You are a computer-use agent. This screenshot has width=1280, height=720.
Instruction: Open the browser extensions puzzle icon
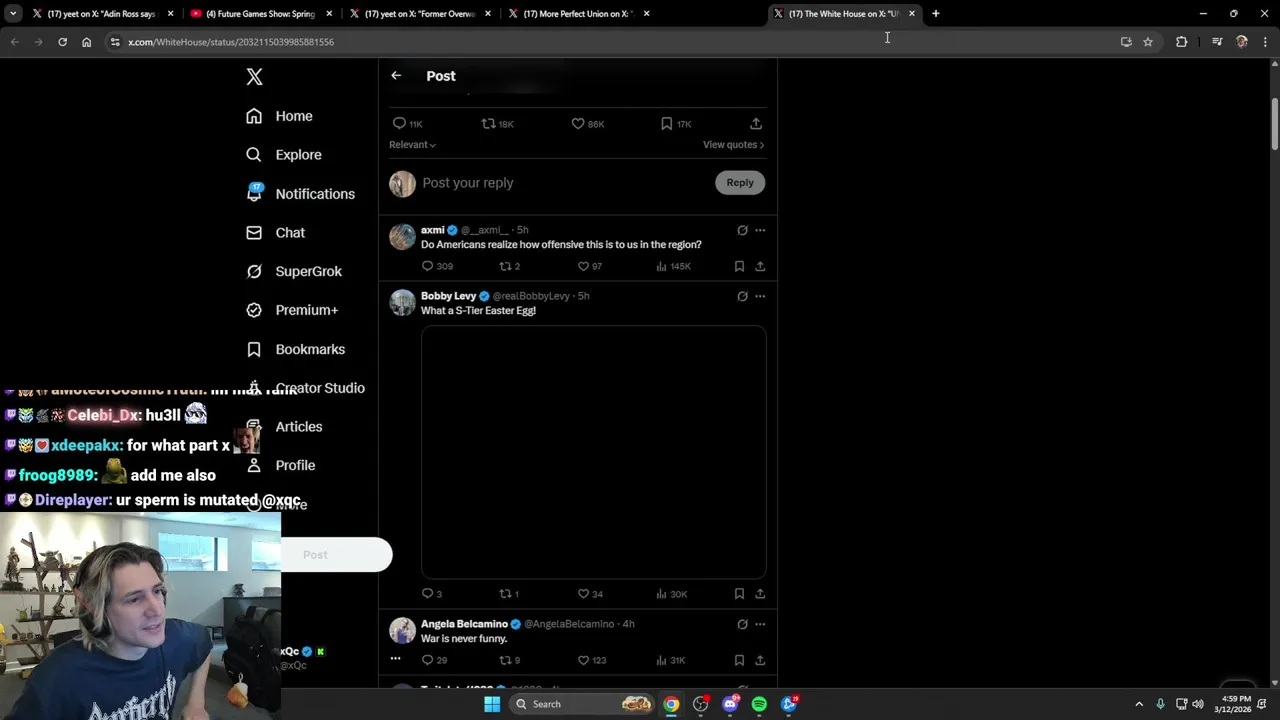pos(1182,42)
